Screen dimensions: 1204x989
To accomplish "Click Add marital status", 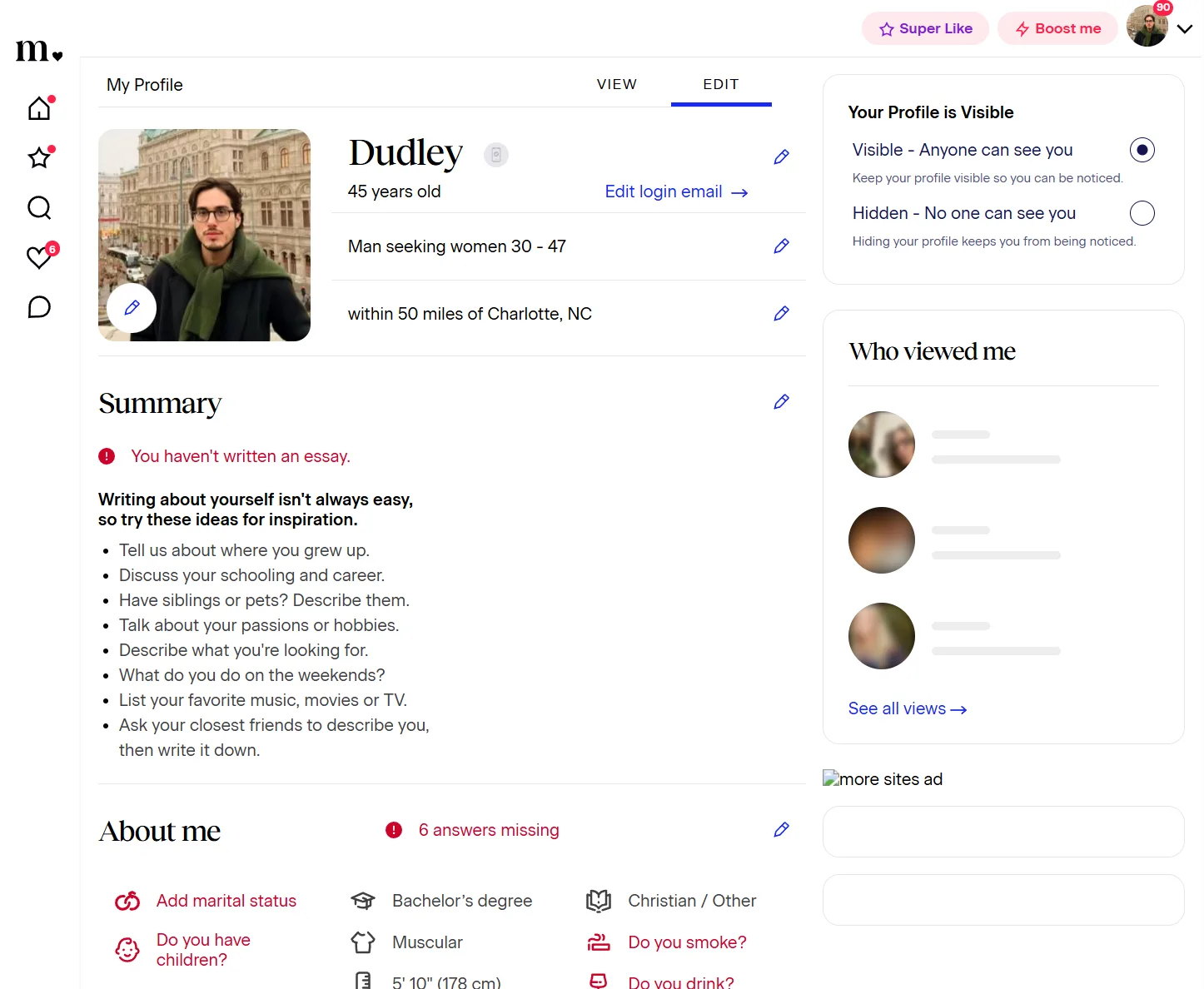I will (226, 901).
